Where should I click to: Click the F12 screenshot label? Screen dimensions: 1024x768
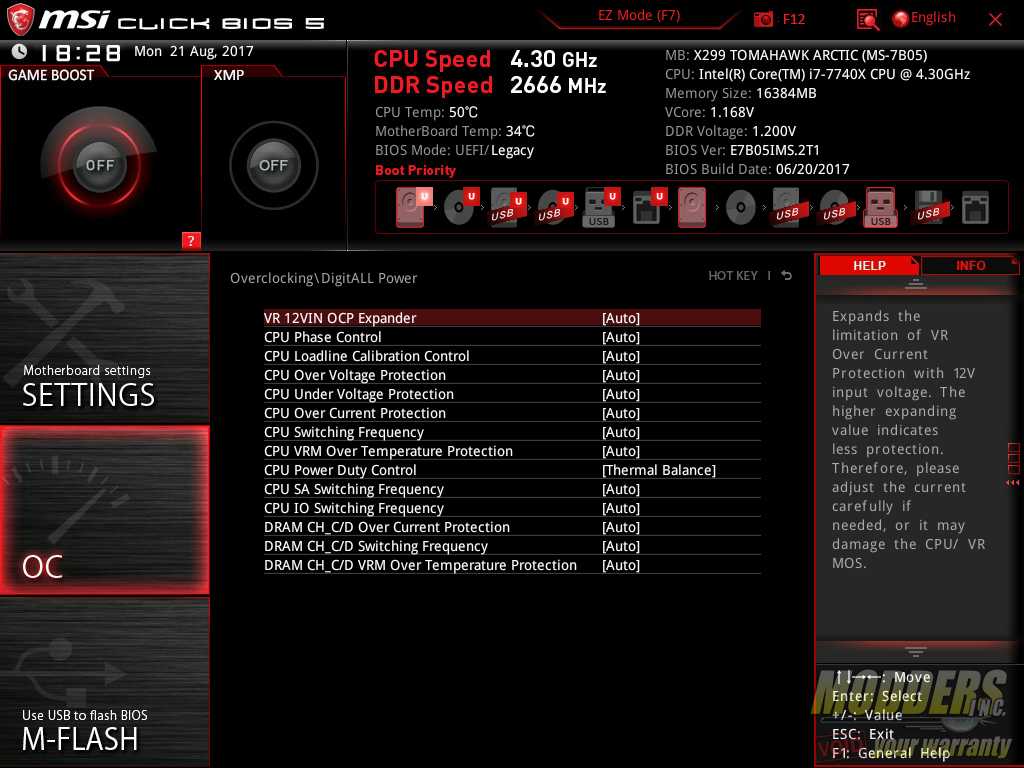[x=793, y=19]
